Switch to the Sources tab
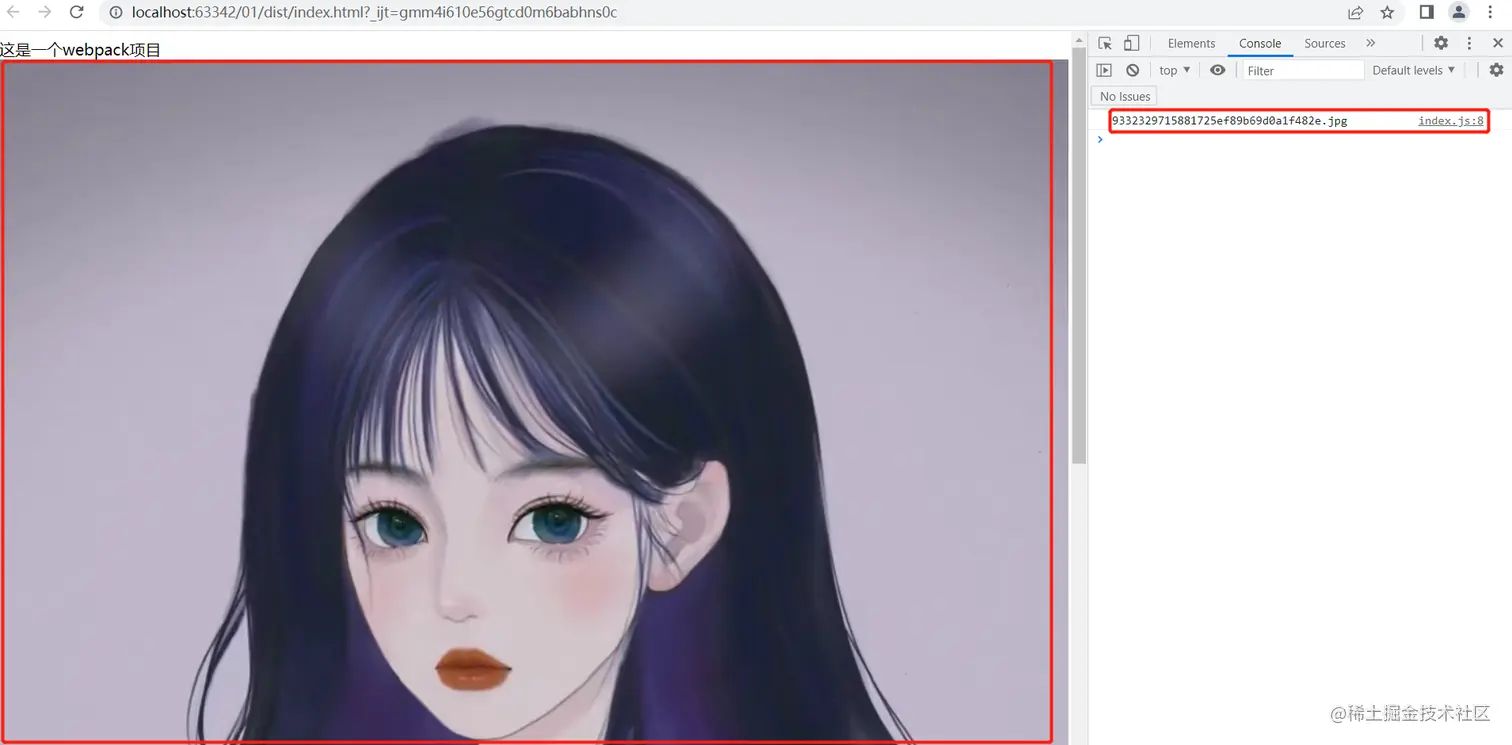This screenshot has width=1512, height=745. (x=1324, y=43)
